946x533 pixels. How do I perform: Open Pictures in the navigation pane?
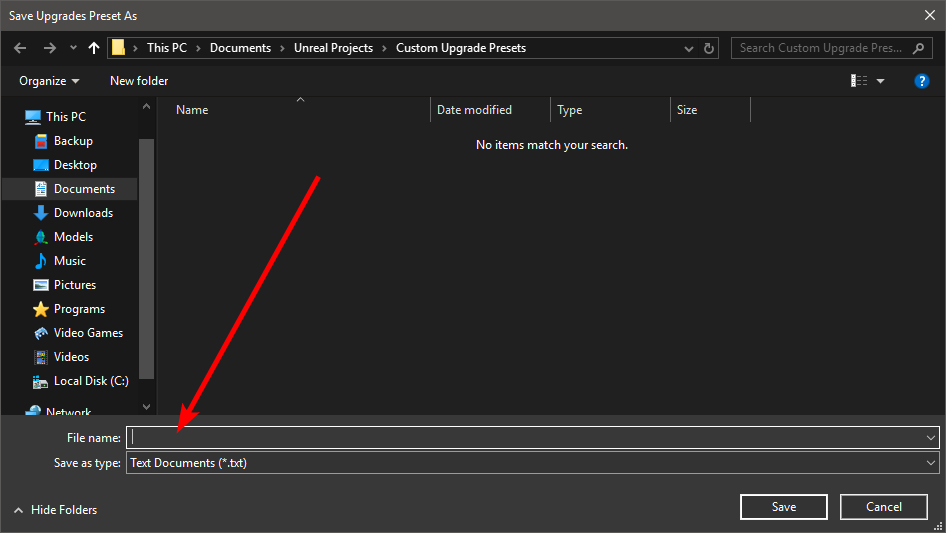(x=75, y=285)
